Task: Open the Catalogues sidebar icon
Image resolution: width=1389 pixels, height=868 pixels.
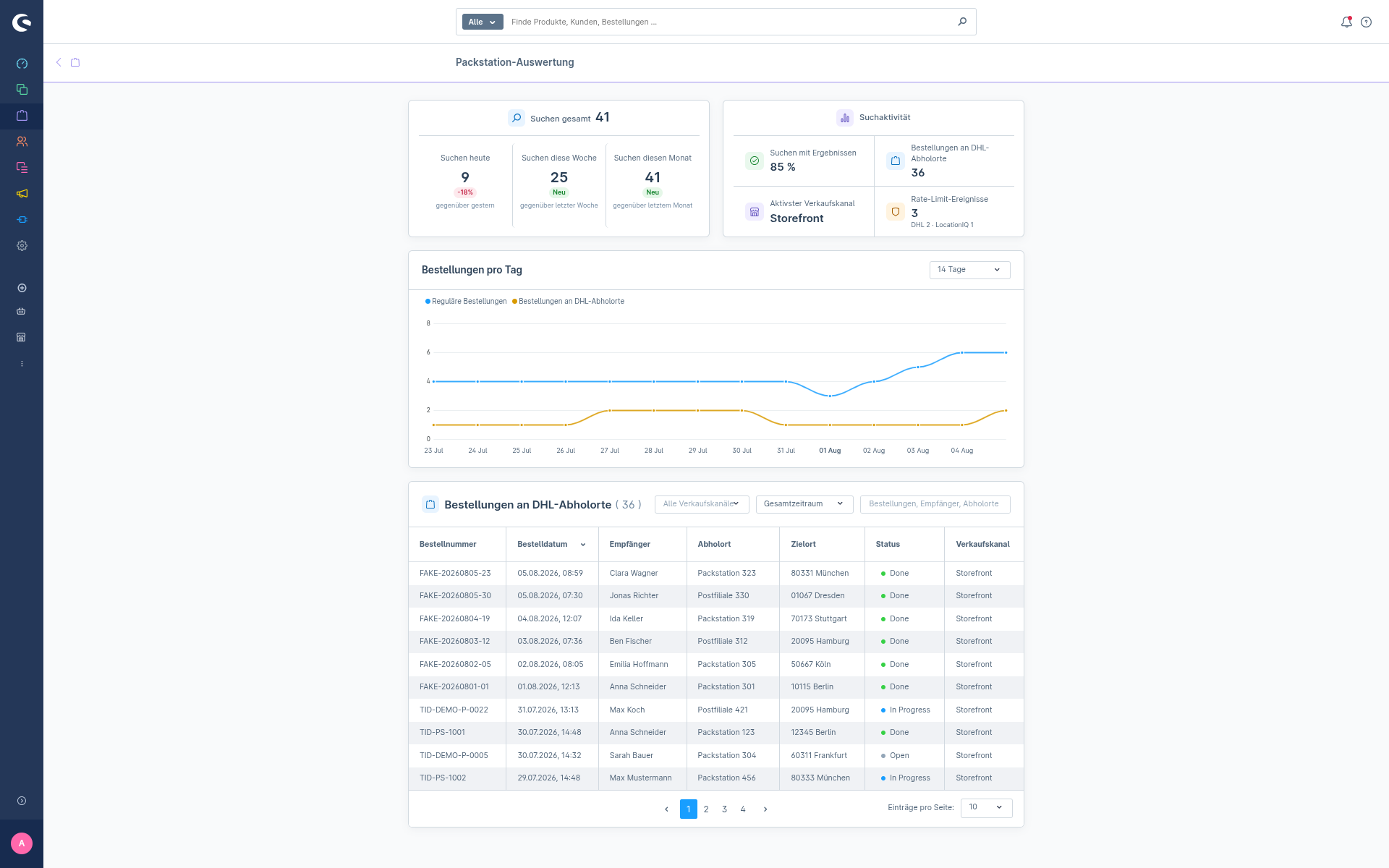Action: click(x=22, y=90)
